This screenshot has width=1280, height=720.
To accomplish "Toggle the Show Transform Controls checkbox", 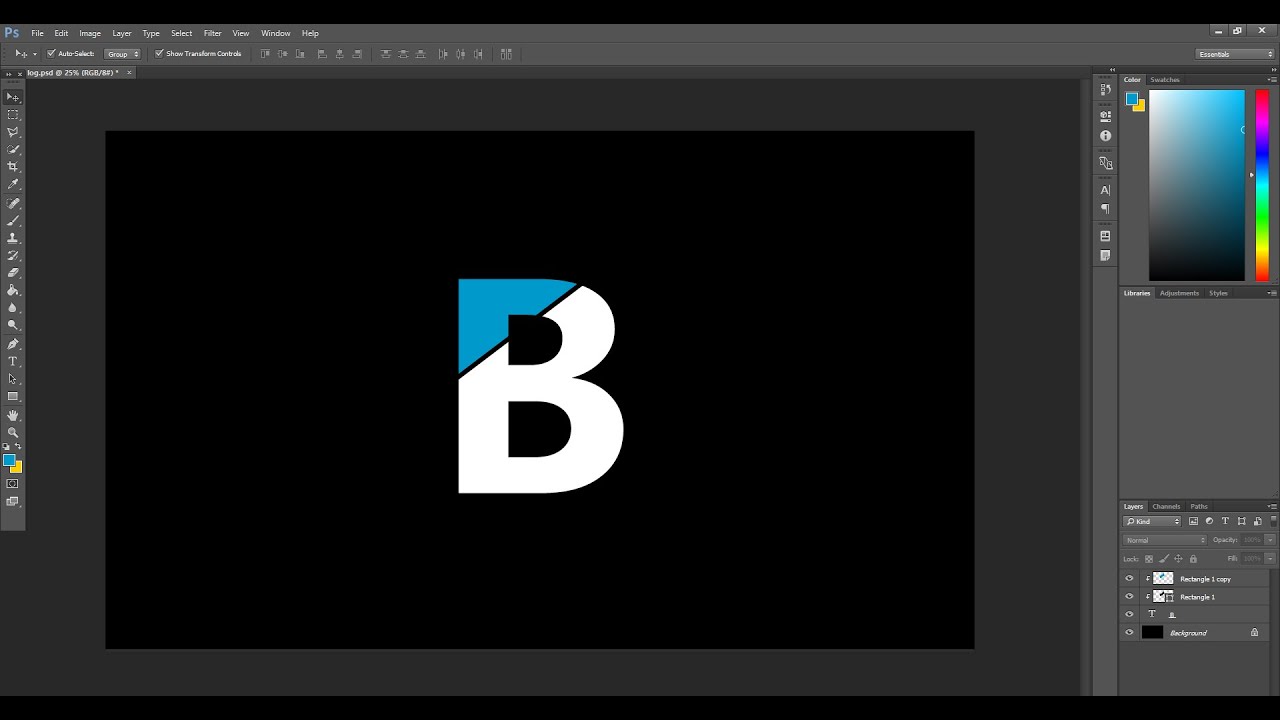I will tap(159, 54).
